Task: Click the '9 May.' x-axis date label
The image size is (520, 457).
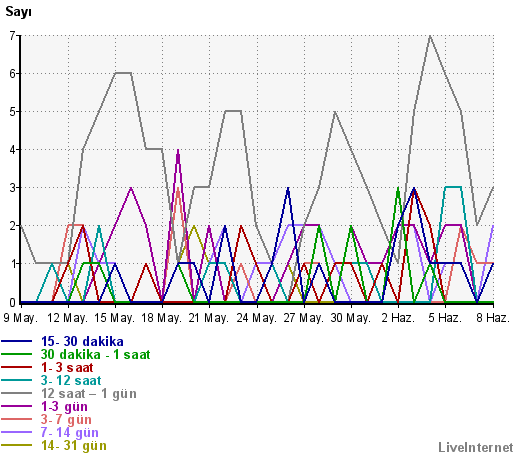Action: 20,318
